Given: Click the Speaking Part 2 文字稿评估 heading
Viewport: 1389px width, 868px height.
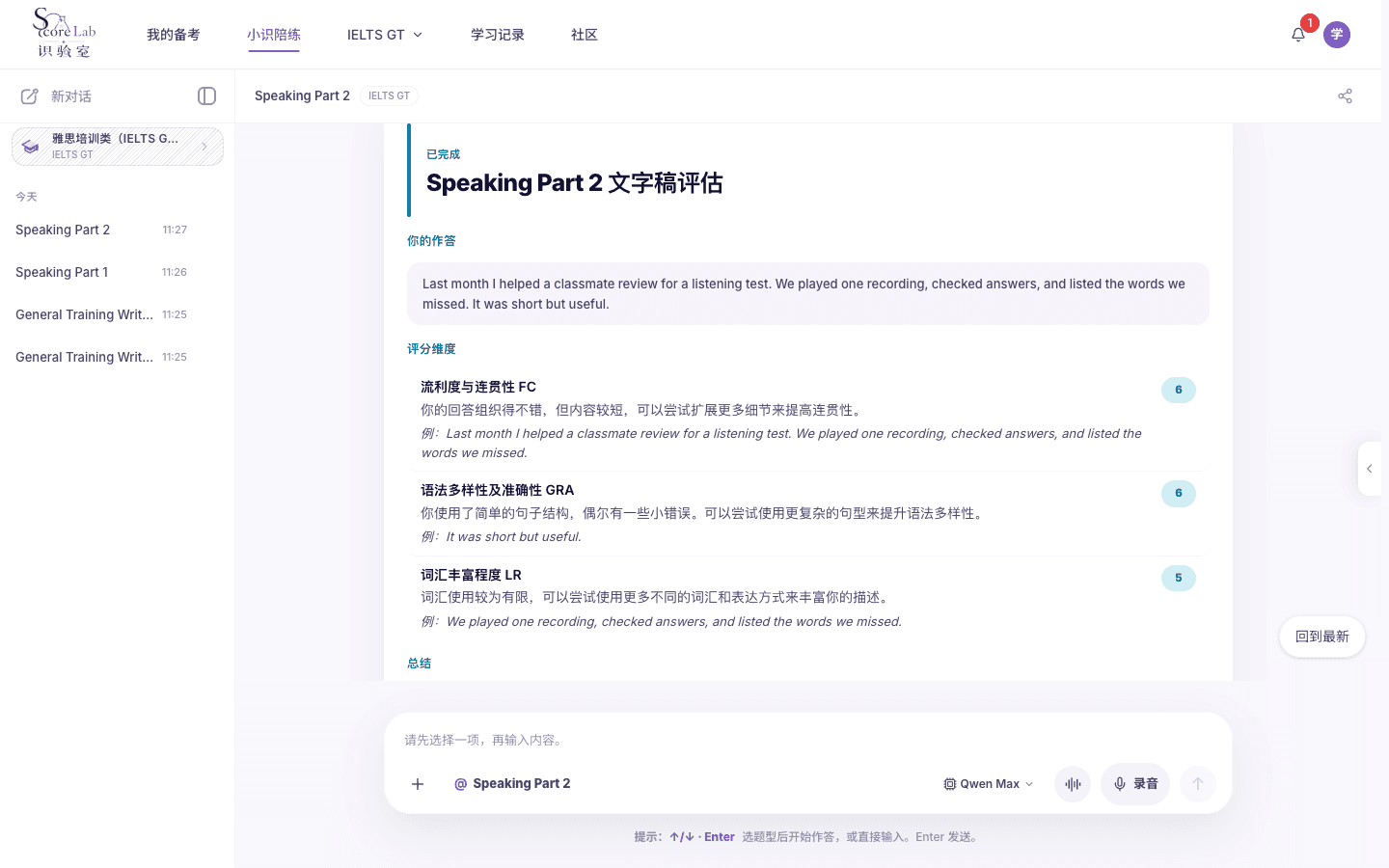Looking at the screenshot, I should point(575,183).
